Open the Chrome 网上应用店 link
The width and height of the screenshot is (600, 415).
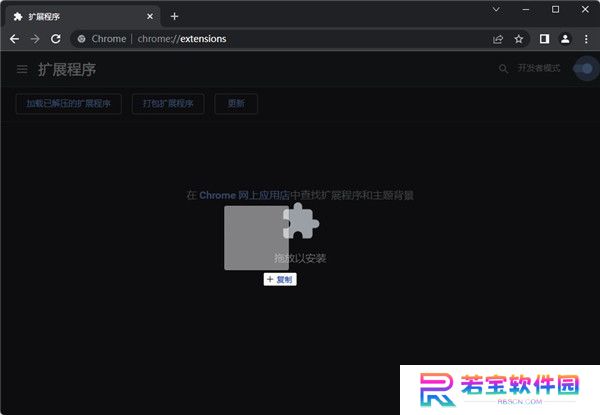[x=244, y=195]
